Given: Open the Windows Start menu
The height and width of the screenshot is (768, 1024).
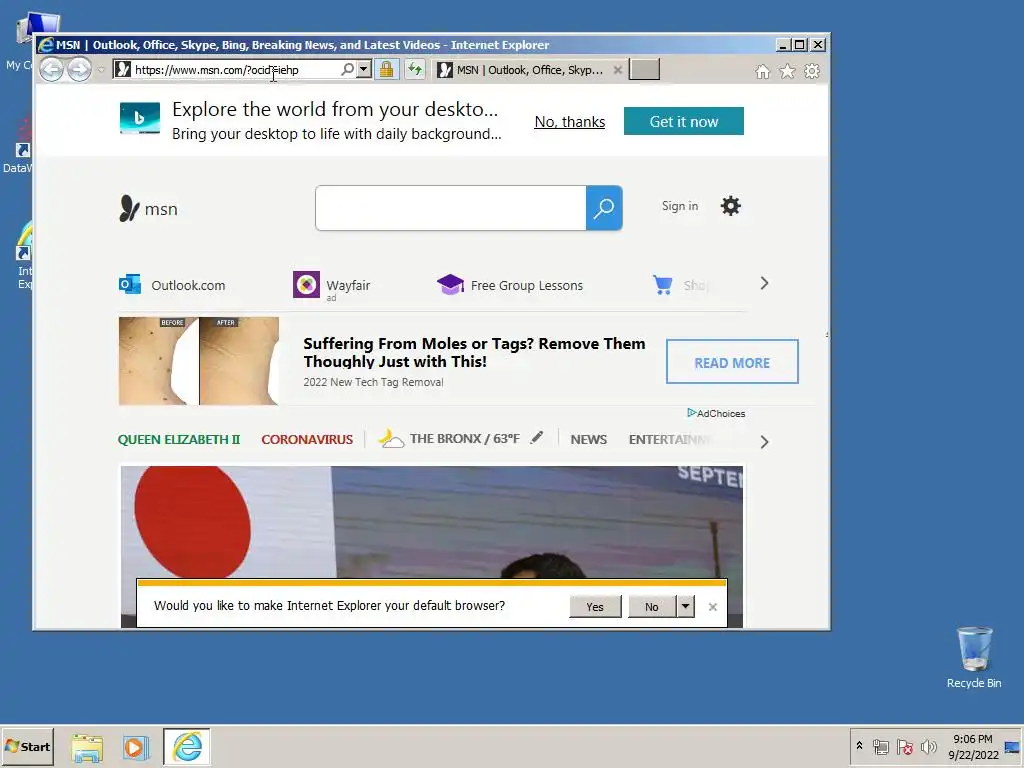Looking at the screenshot, I should 27,746.
